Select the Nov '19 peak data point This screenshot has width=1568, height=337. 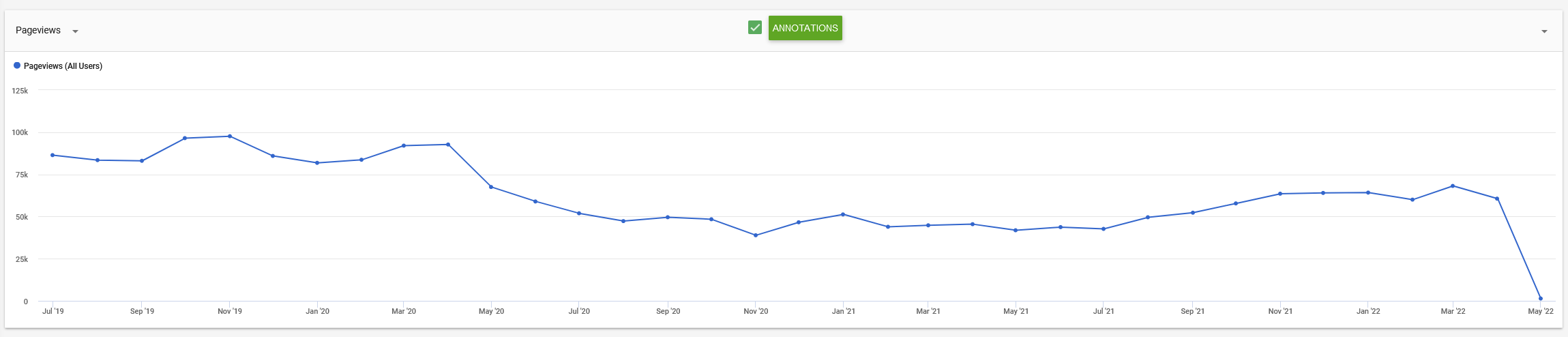pos(230,136)
